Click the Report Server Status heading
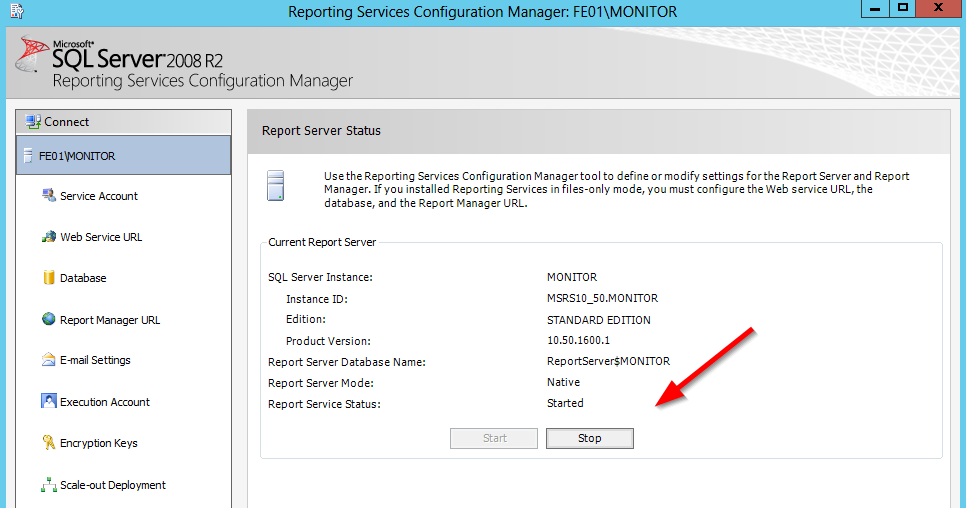The width and height of the screenshot is (966, 508). click(x=321, y=131)
